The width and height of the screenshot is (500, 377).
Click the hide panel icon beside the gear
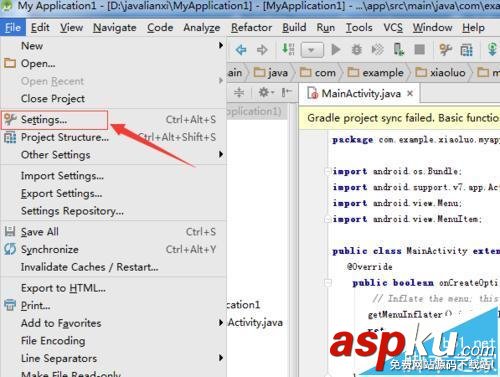point(286,92)
